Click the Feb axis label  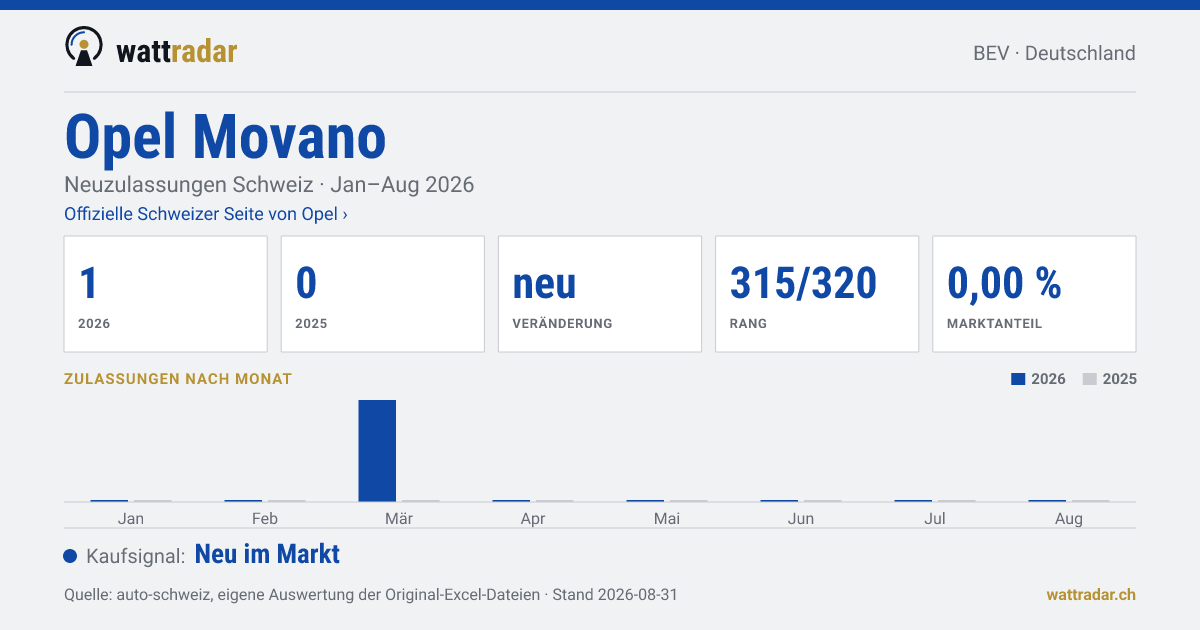click(x=265, y=519)
